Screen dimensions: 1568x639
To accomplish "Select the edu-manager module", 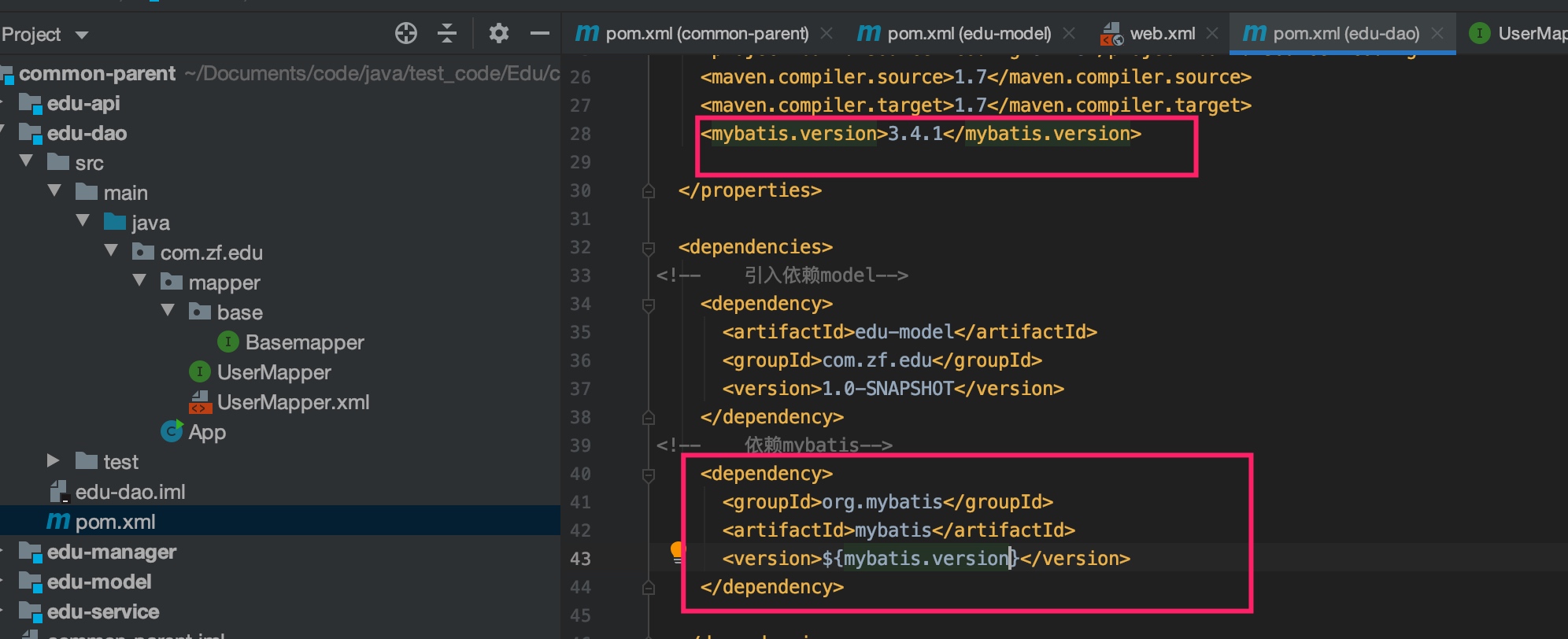I will pyautogui.click(x=111, y=552).
